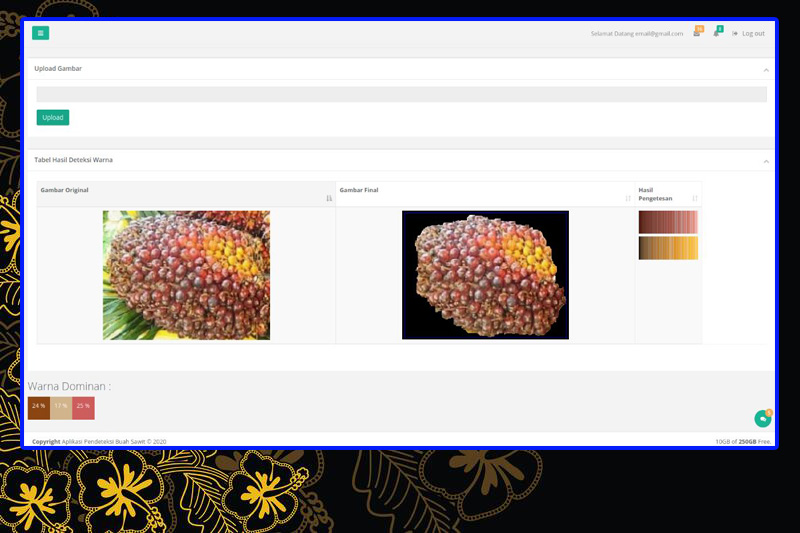Open the final segmented palm fruit image

485,275
